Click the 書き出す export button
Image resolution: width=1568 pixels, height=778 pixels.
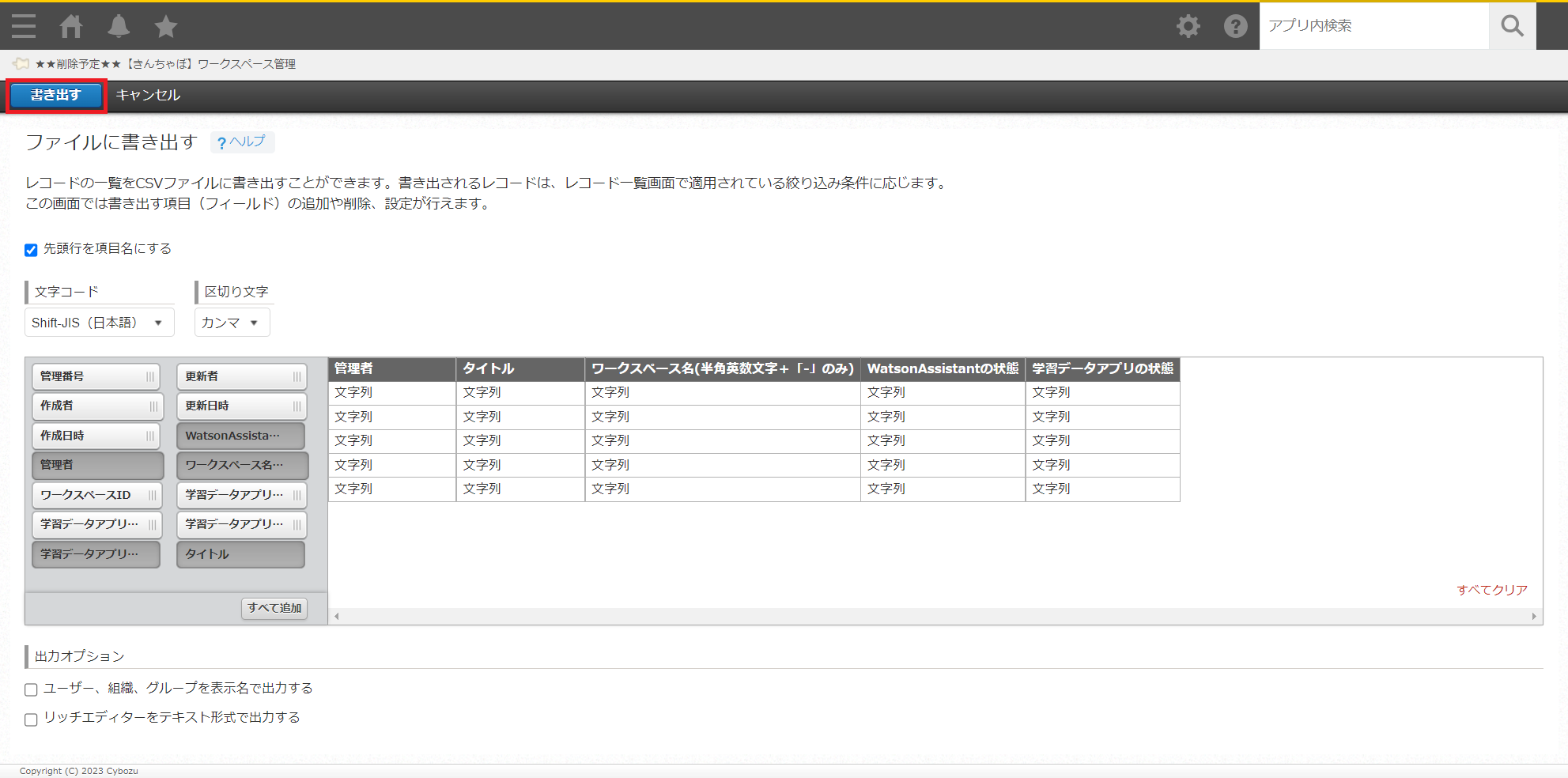56,95
